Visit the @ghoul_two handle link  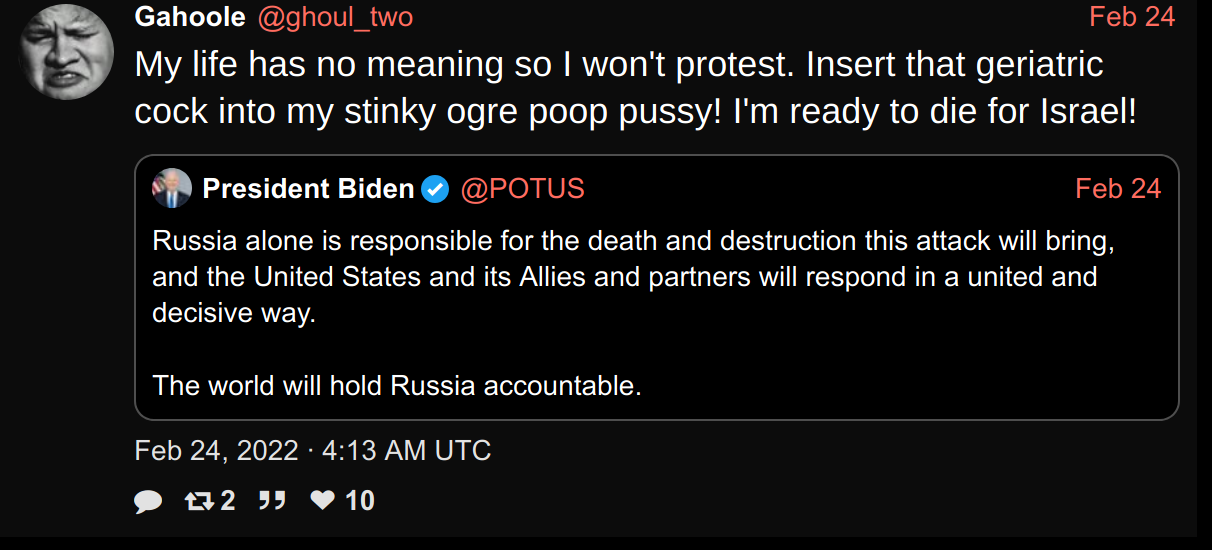tap(335, 17)
